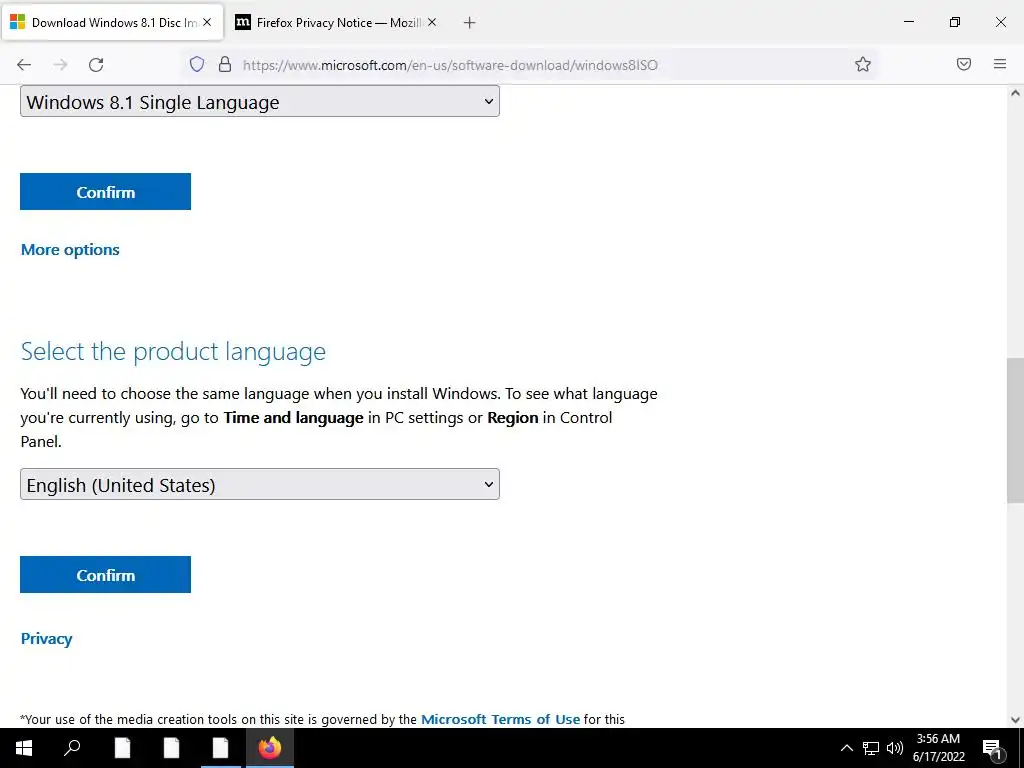Image resolution: width=1024 pixels, height=768 pixels.
Task: Open the third blank document taskbar icon
Action: click(x=221, y=748)
